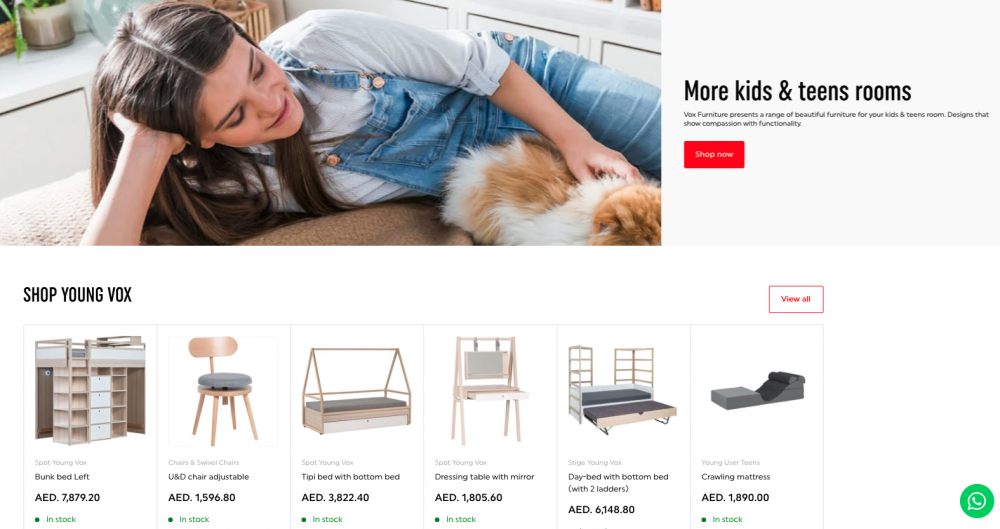Click the girl with cat banner image
The height and width of the screenshot is (529, 1000).
330,123
